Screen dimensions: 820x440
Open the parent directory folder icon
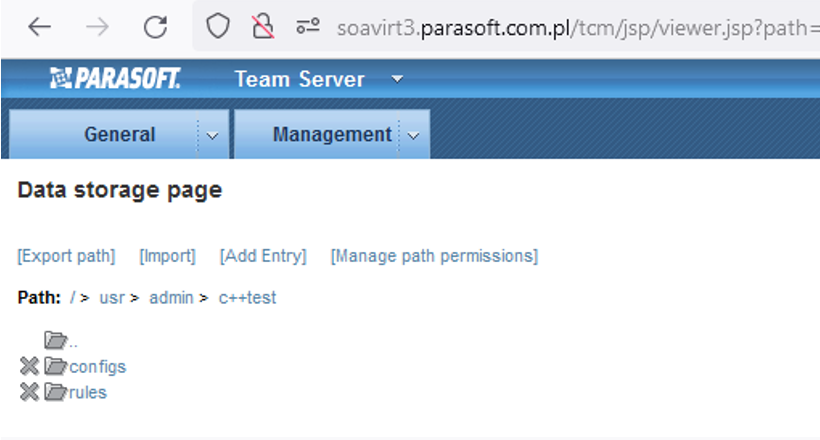click(x=55, y=340)
